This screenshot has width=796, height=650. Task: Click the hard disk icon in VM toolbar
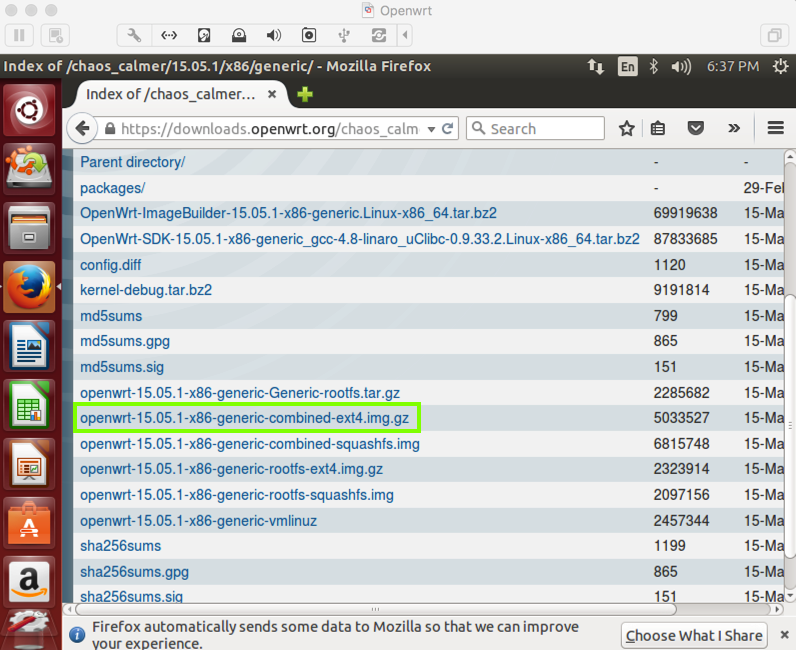click(x=204, y=35)
